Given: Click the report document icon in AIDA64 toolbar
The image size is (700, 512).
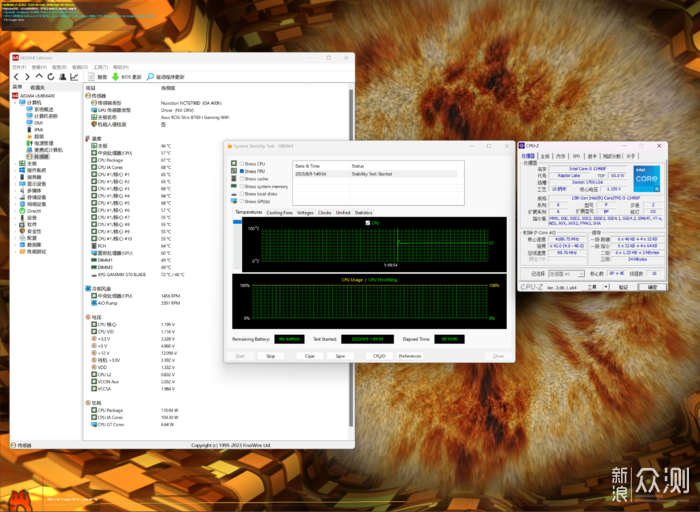Looking at the screenshot, I should click(x=91, y=77).
